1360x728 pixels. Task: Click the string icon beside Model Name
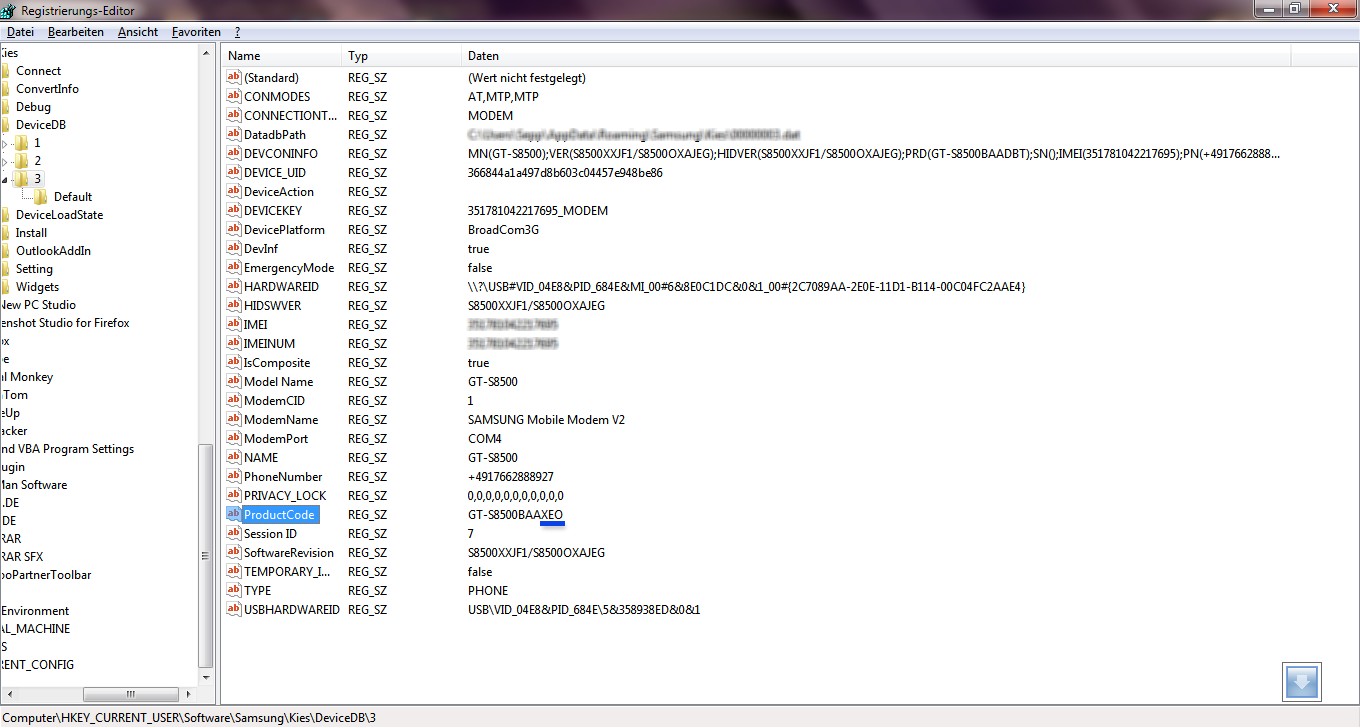click(x=234, y=382)
